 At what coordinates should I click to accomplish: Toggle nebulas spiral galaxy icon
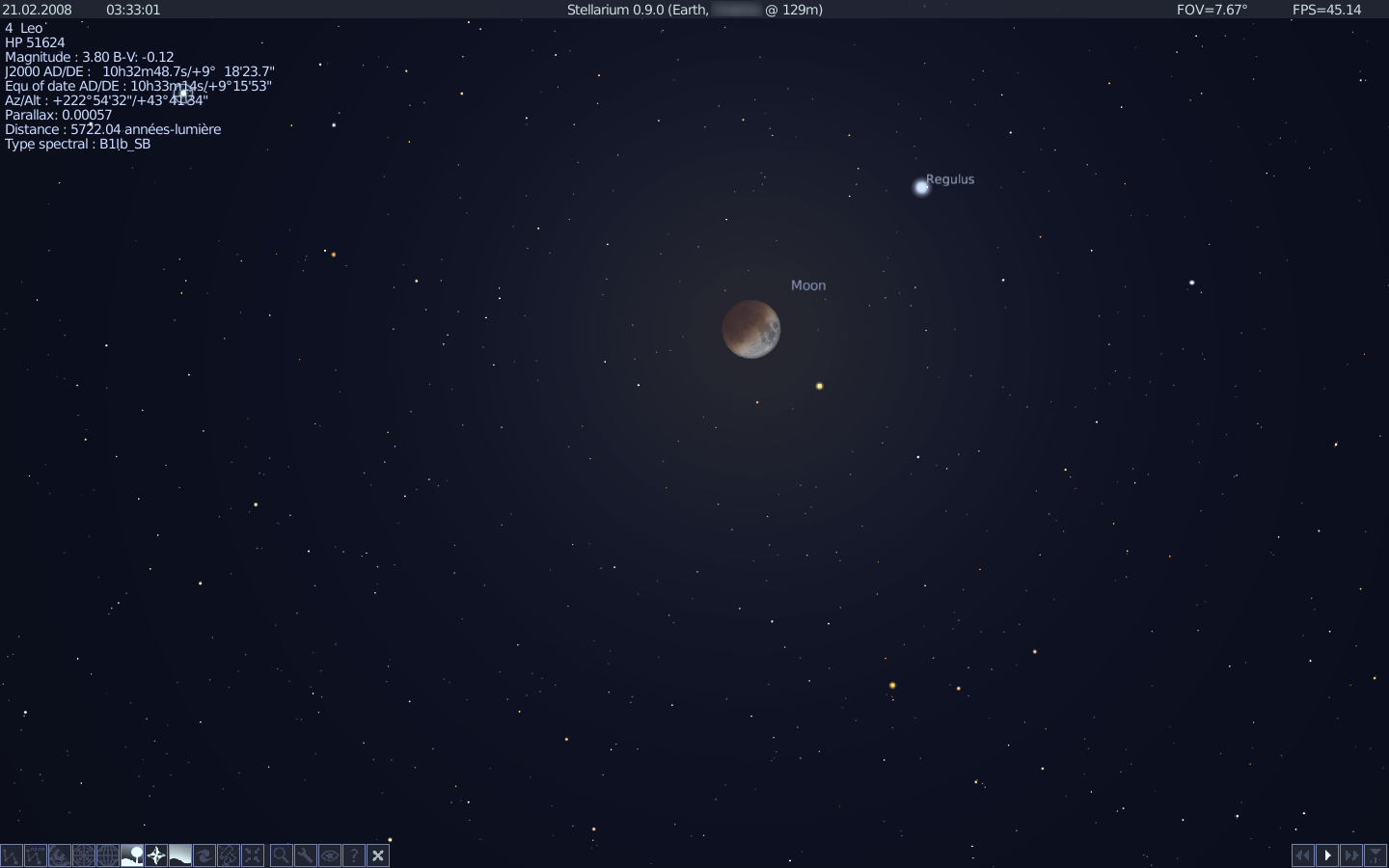click(204, 855)
